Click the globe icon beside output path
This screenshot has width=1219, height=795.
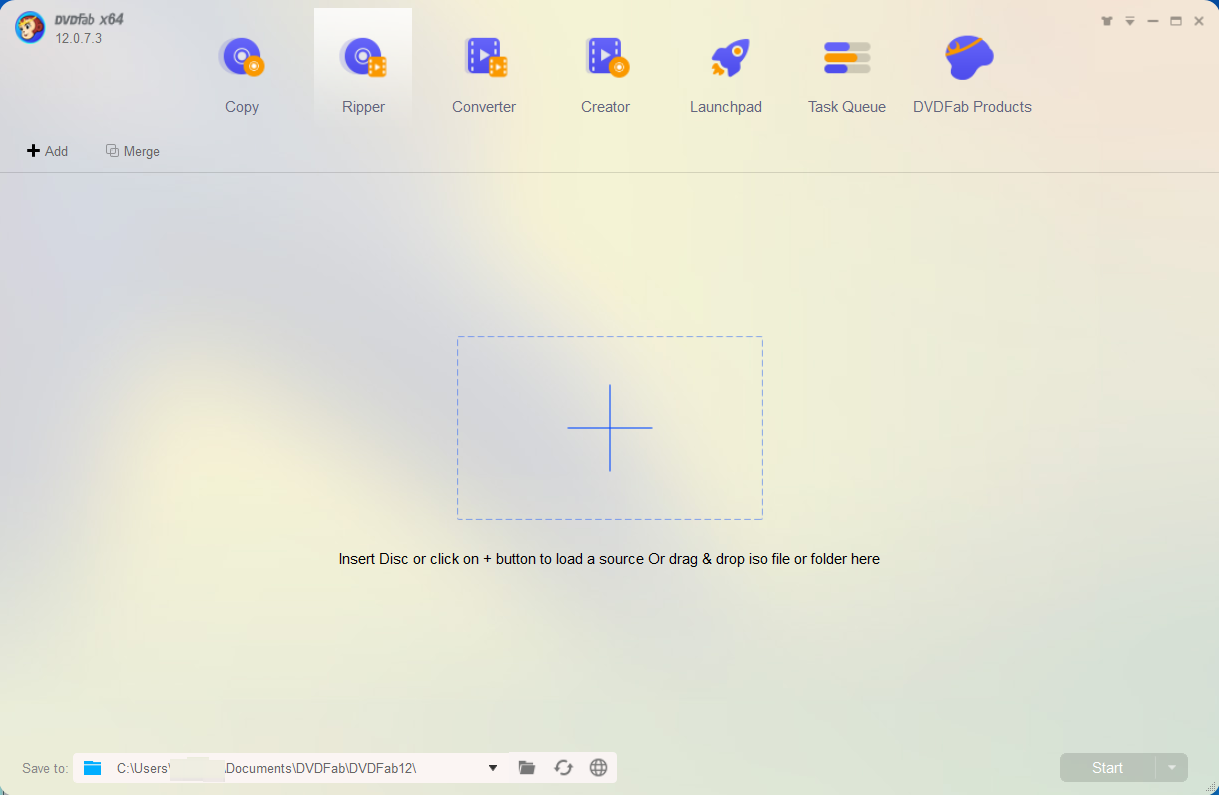599,768
